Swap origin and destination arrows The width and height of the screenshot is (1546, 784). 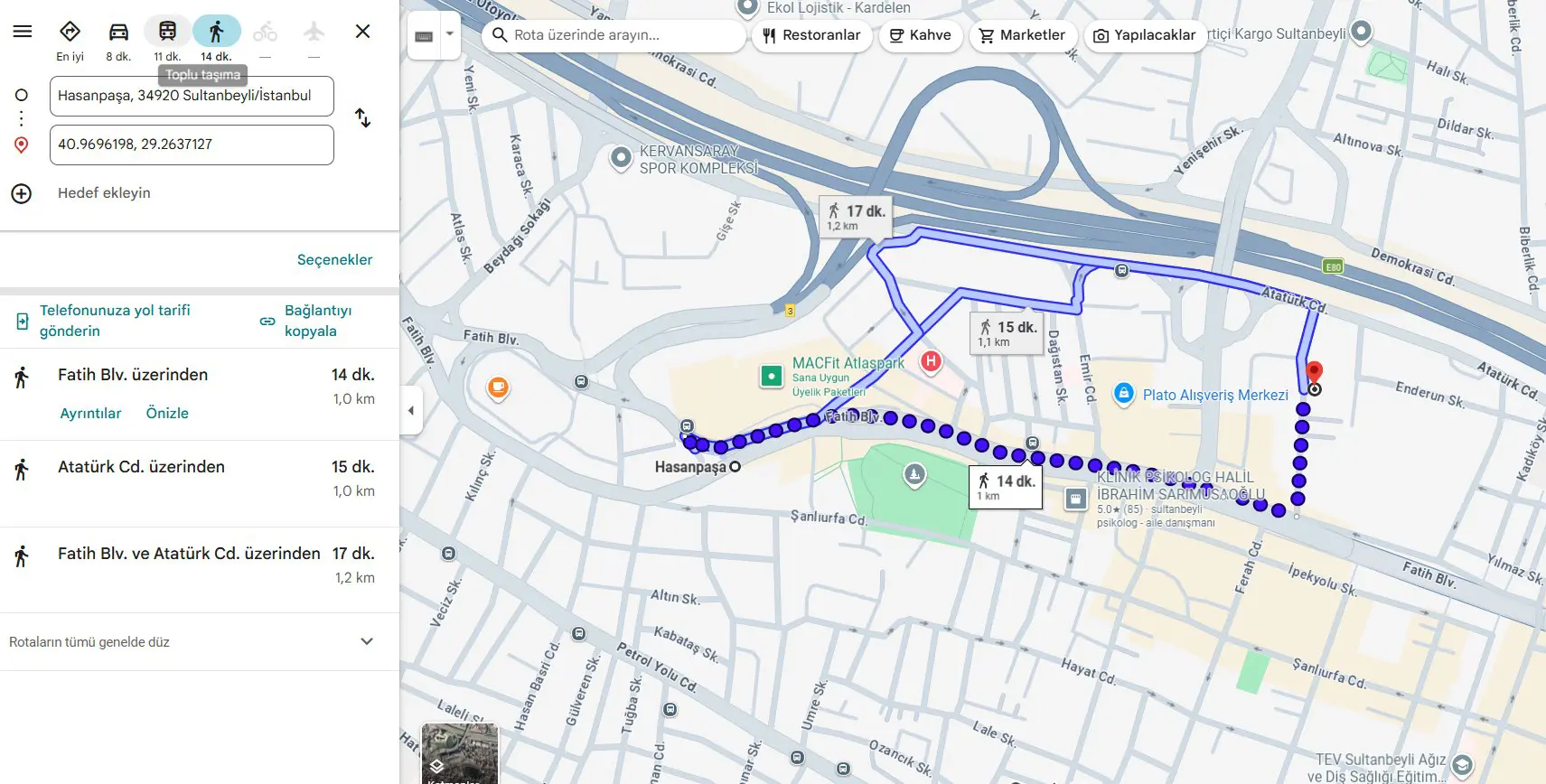tap(362, 118)
